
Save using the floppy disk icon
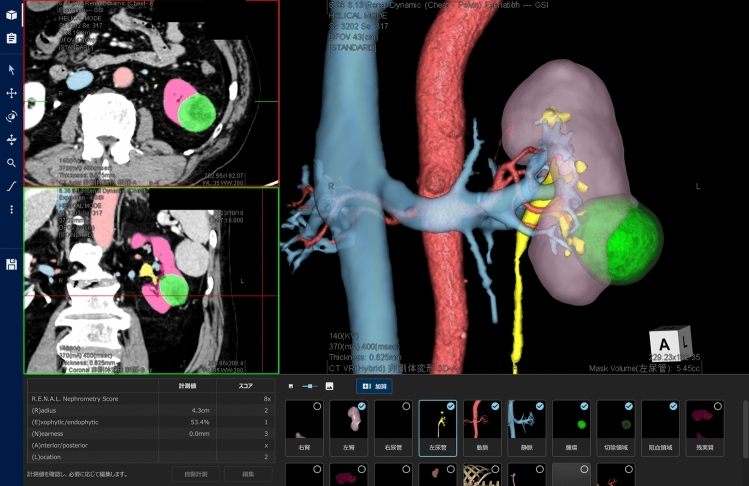[11, 264]
